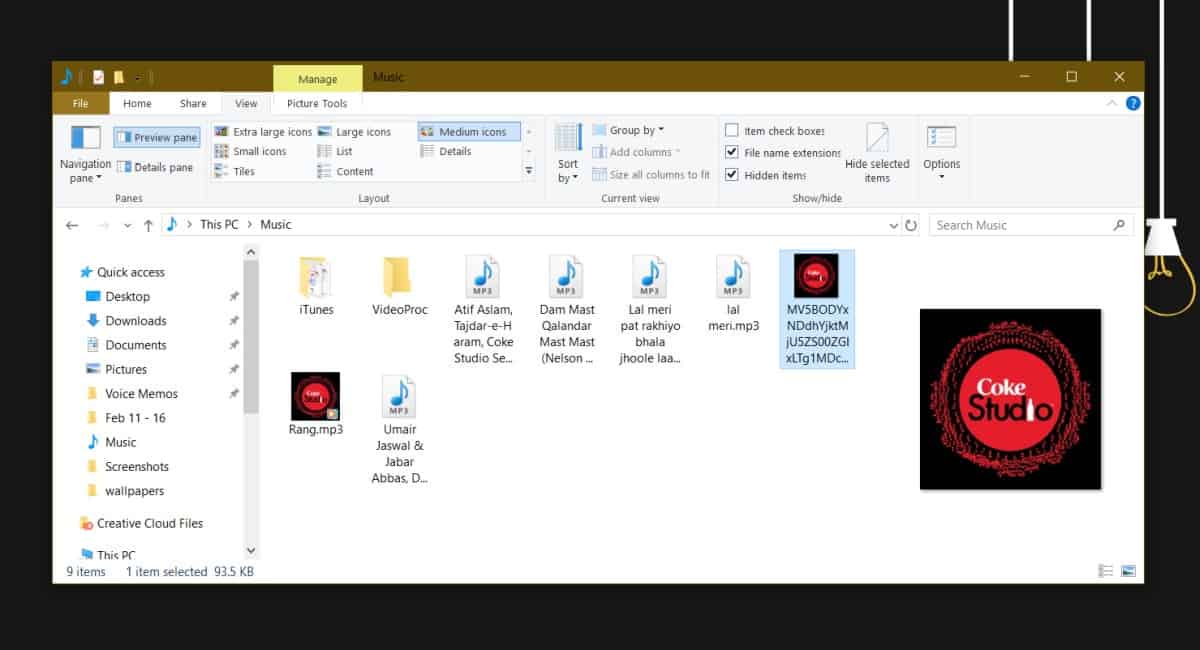The width and height of the screenshot is (1200, 650).
Task: Switch to details view in status bar
Action: (x=1106, y=572)
